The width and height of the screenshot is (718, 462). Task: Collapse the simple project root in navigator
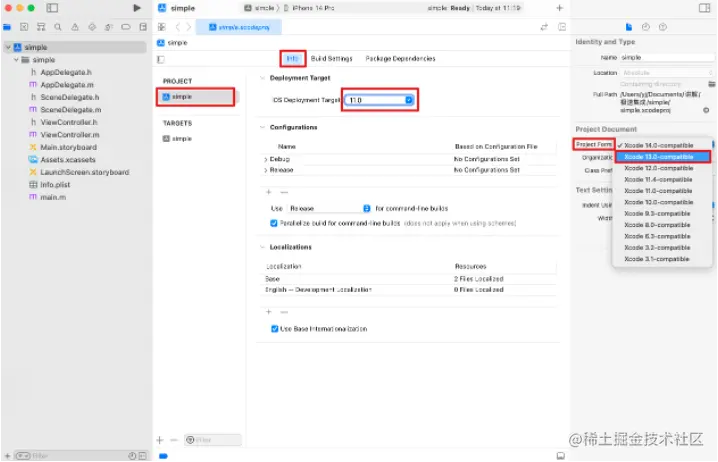tap(8, 47)
